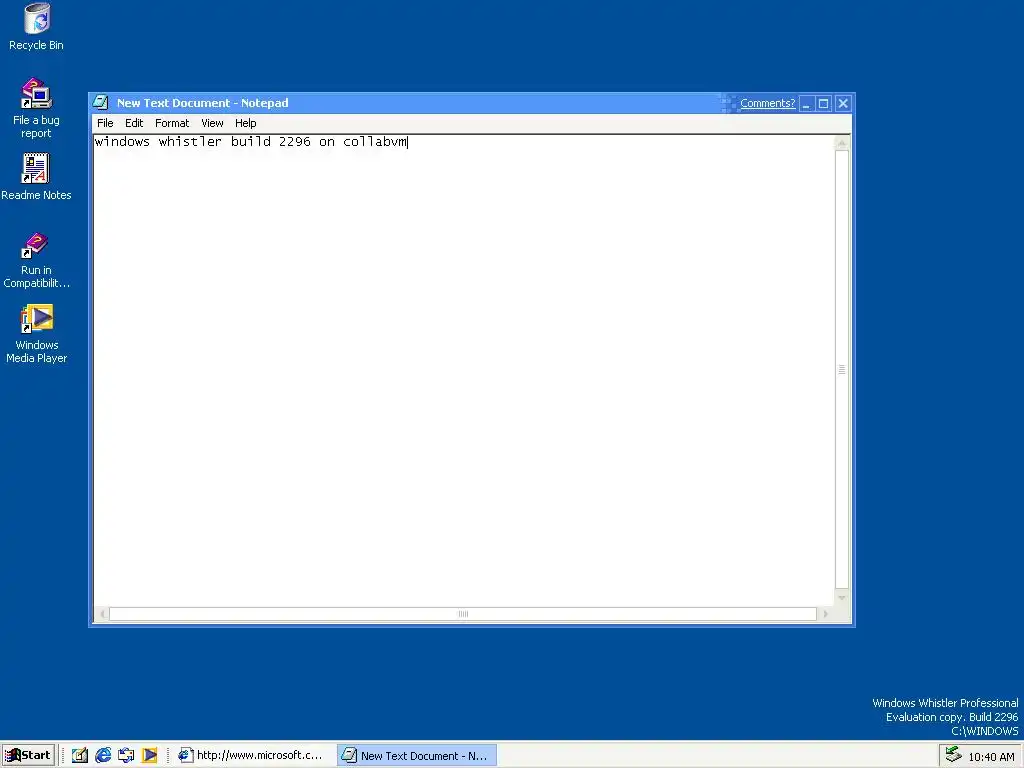Viewport: 1024px width, 768px height.
Task: Click the New Text Document taskbar button
Action: click(417, 756)
